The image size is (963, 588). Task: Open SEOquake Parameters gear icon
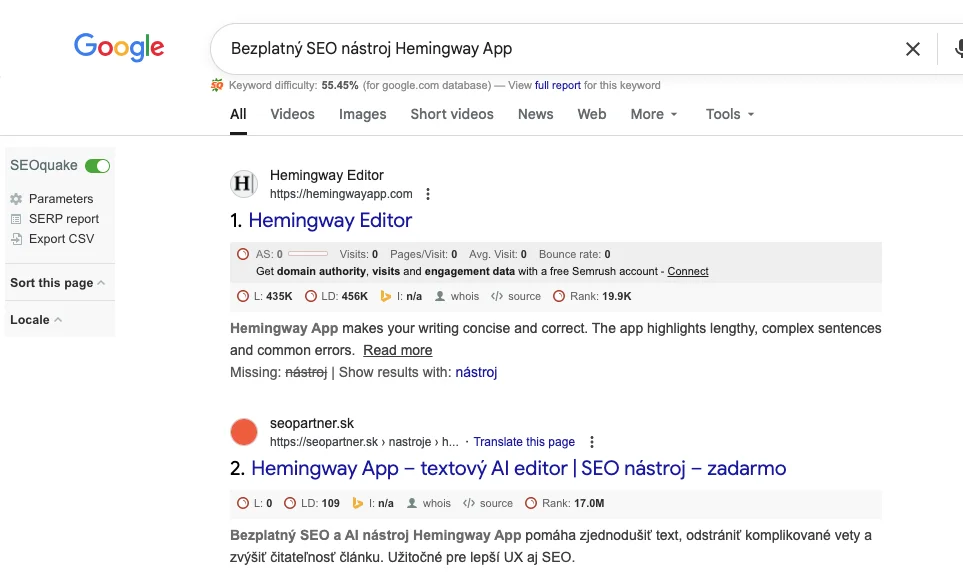point(16,199)
